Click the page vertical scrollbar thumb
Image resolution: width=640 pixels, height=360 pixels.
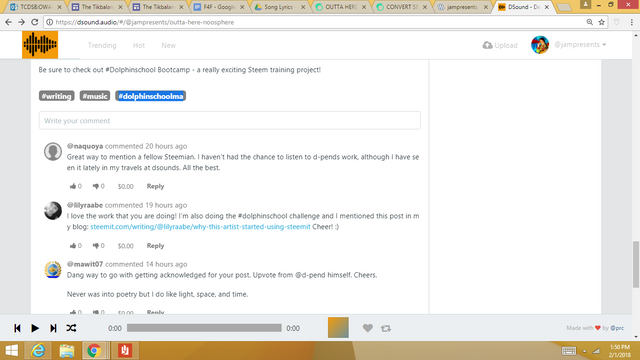click(636, 264)
